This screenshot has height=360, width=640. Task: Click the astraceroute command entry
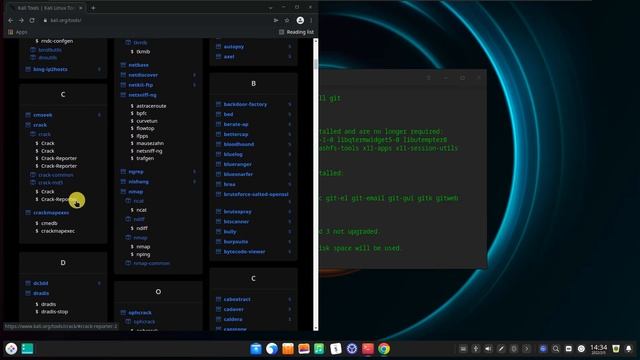(151, 106)
